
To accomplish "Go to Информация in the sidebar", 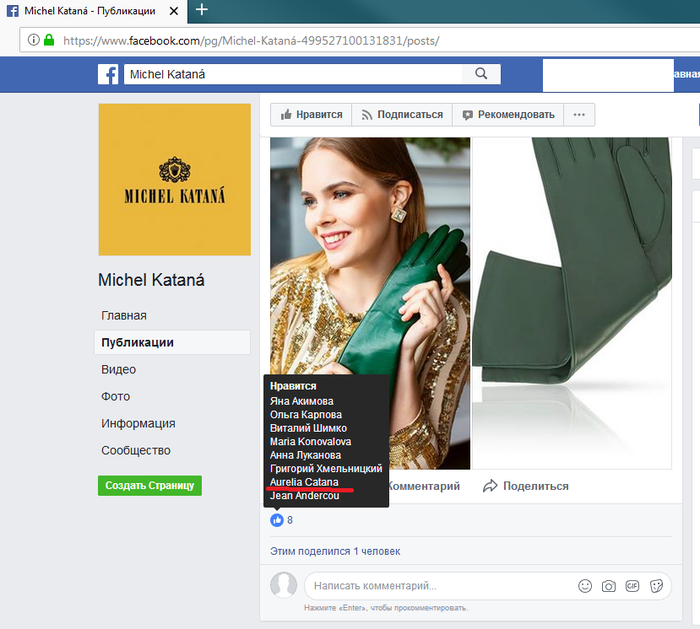I will coord(138,423).
